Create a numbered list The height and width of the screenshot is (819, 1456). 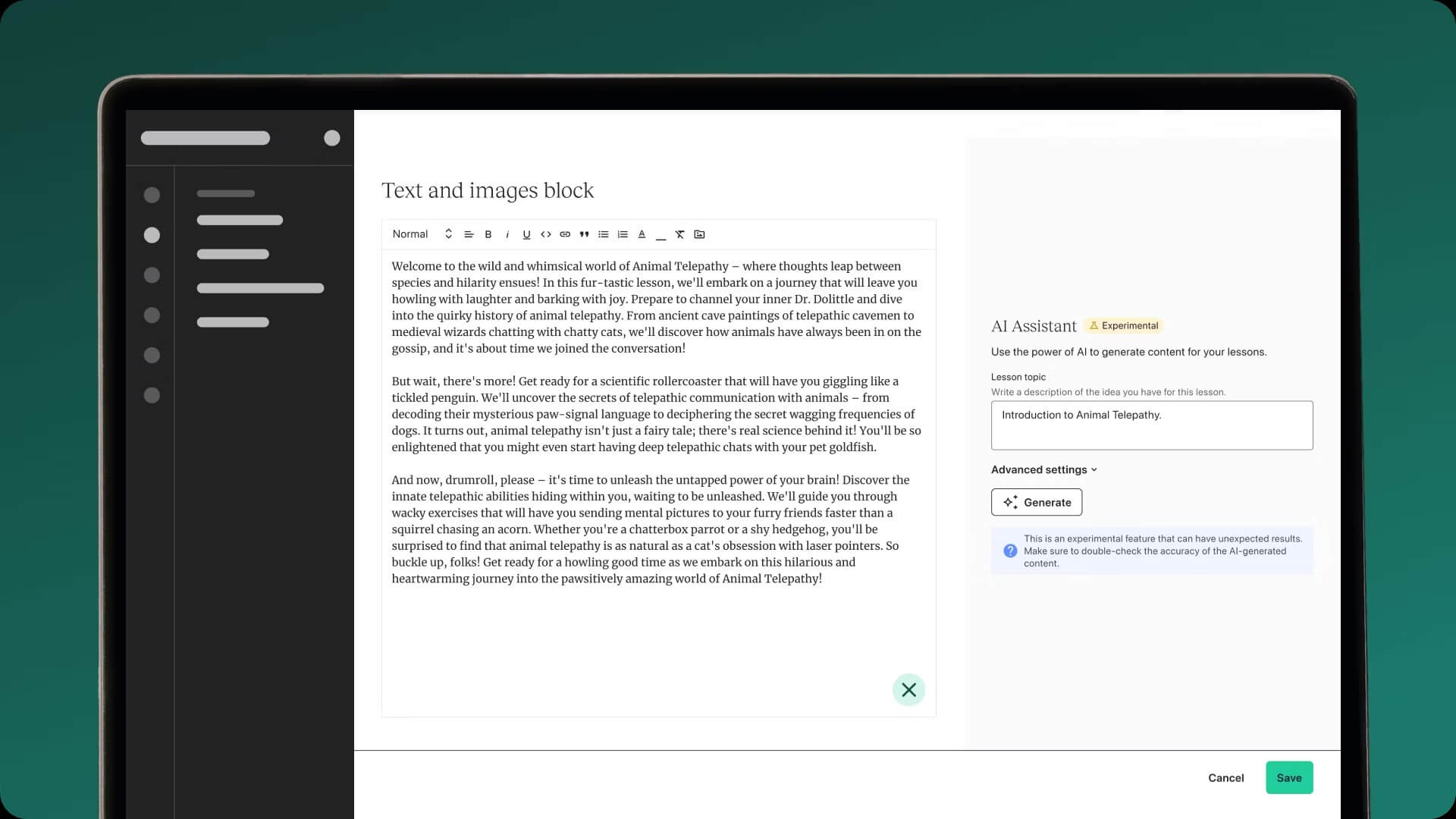click(623, 234)
